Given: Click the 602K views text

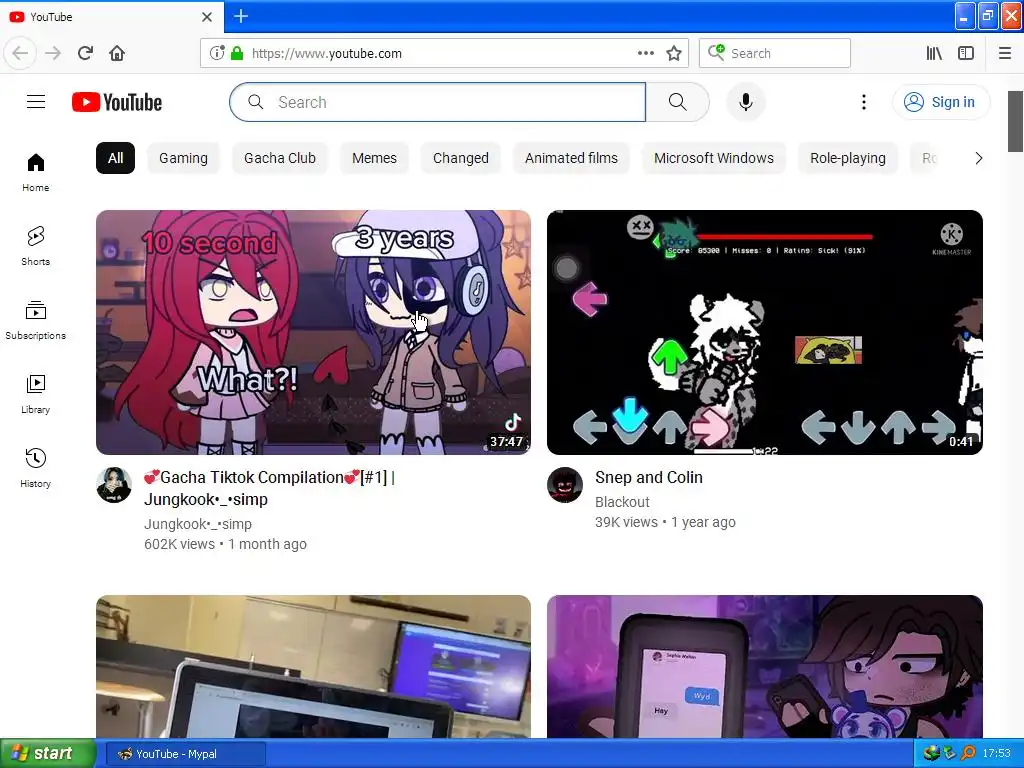Looking at the screenshot, I should (179, 544).
